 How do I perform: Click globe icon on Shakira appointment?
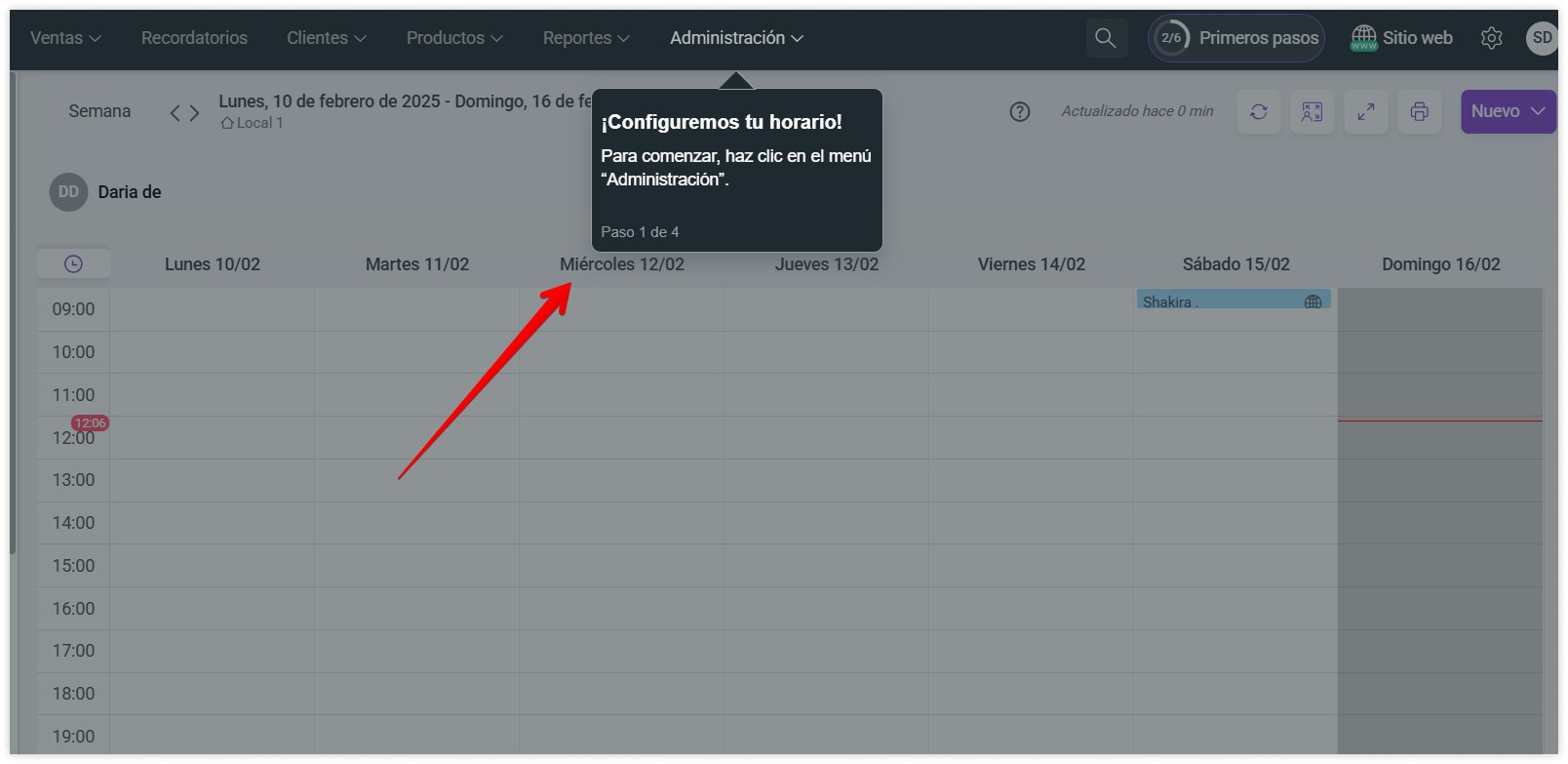click(1313, 302)
